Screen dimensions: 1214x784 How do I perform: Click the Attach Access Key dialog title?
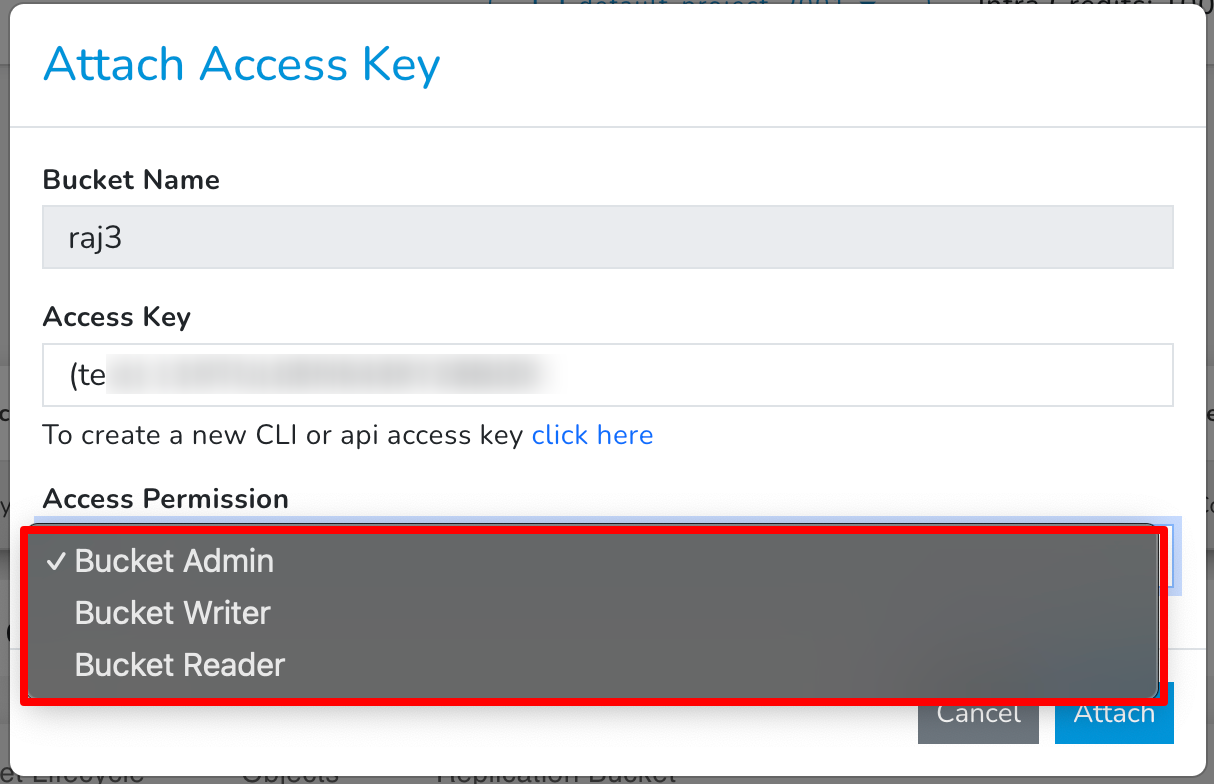240,63
